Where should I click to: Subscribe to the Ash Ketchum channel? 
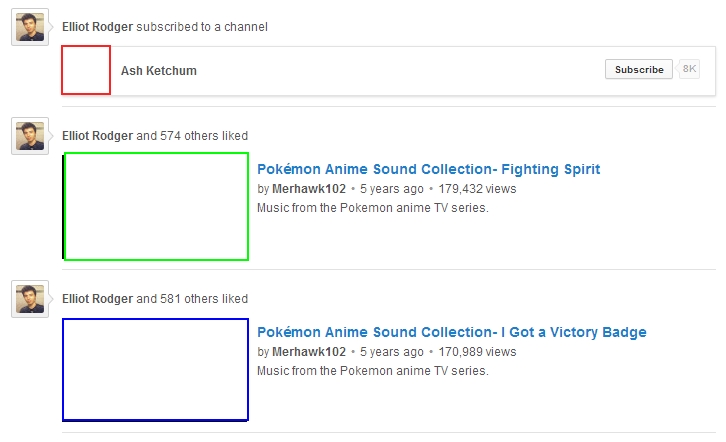pos(638,69)
